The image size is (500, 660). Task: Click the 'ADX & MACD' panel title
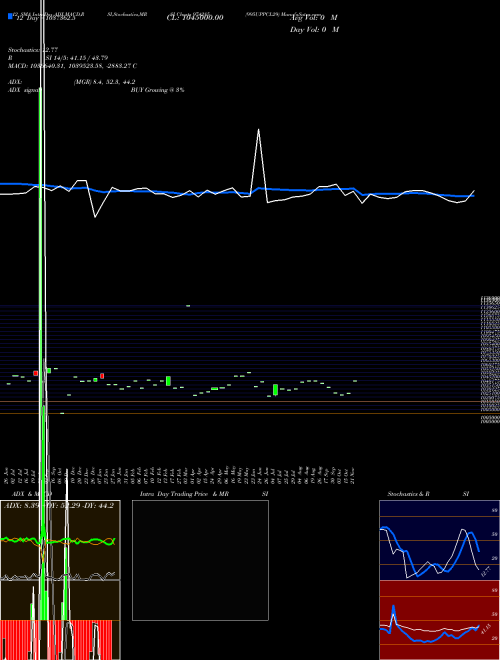pyautogui.click(x=32, y=494)
